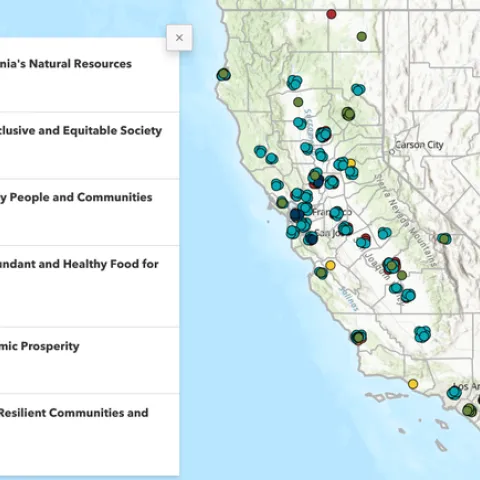
Task: Close the side panel with X button
Action: (x=179, y=38)
